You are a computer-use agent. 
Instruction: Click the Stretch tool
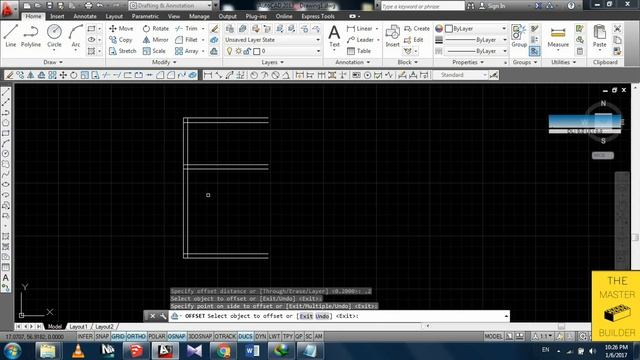[x=122, y=51]
